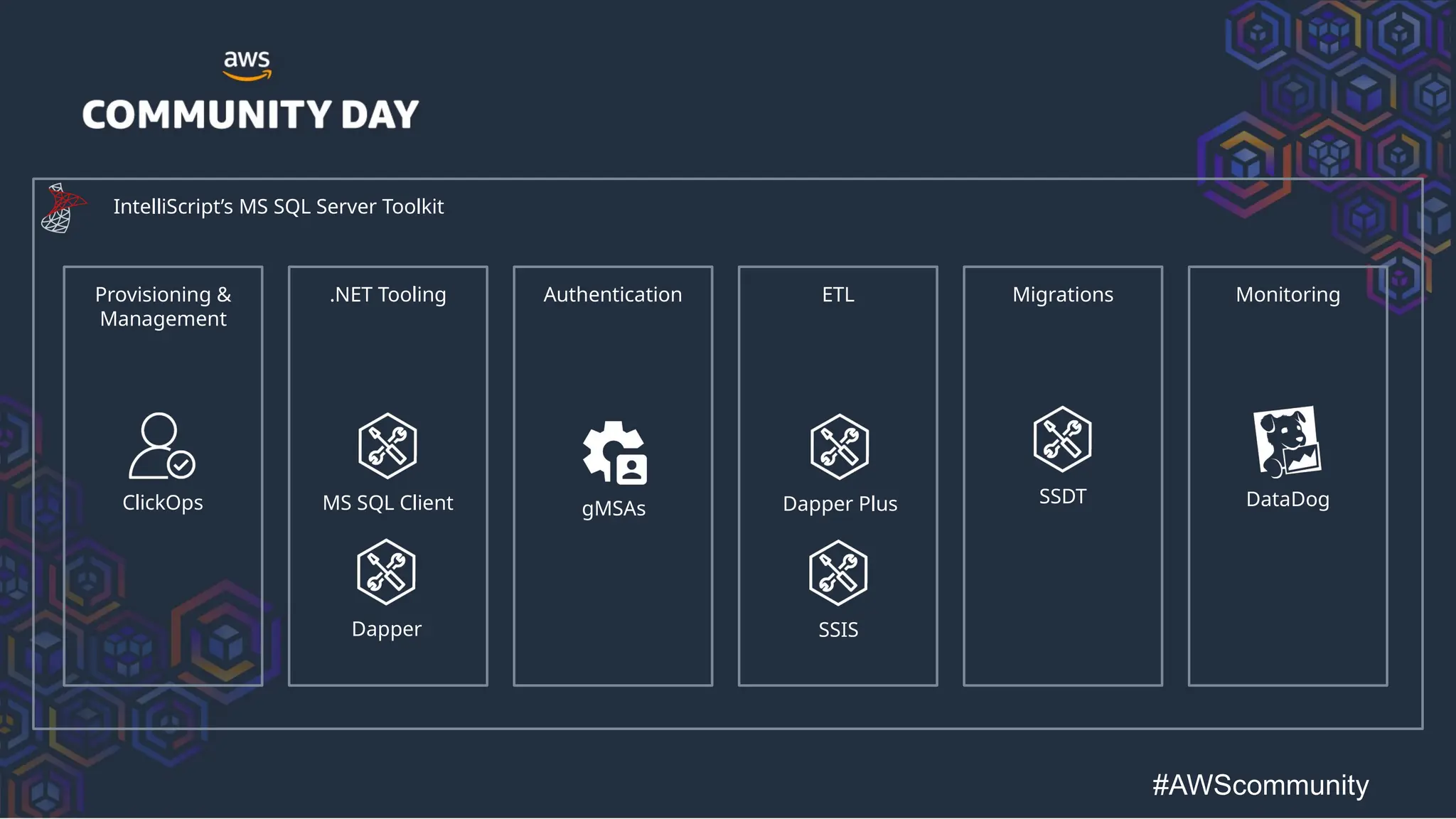Click the SSDT tools icon
This screenshot has height=819, width=1456.
pyautogui.click(x=1062, y=439)
